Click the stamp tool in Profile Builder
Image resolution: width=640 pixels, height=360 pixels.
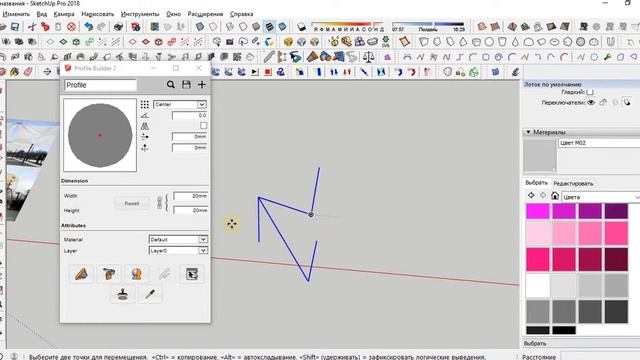(x=122, y=294)
